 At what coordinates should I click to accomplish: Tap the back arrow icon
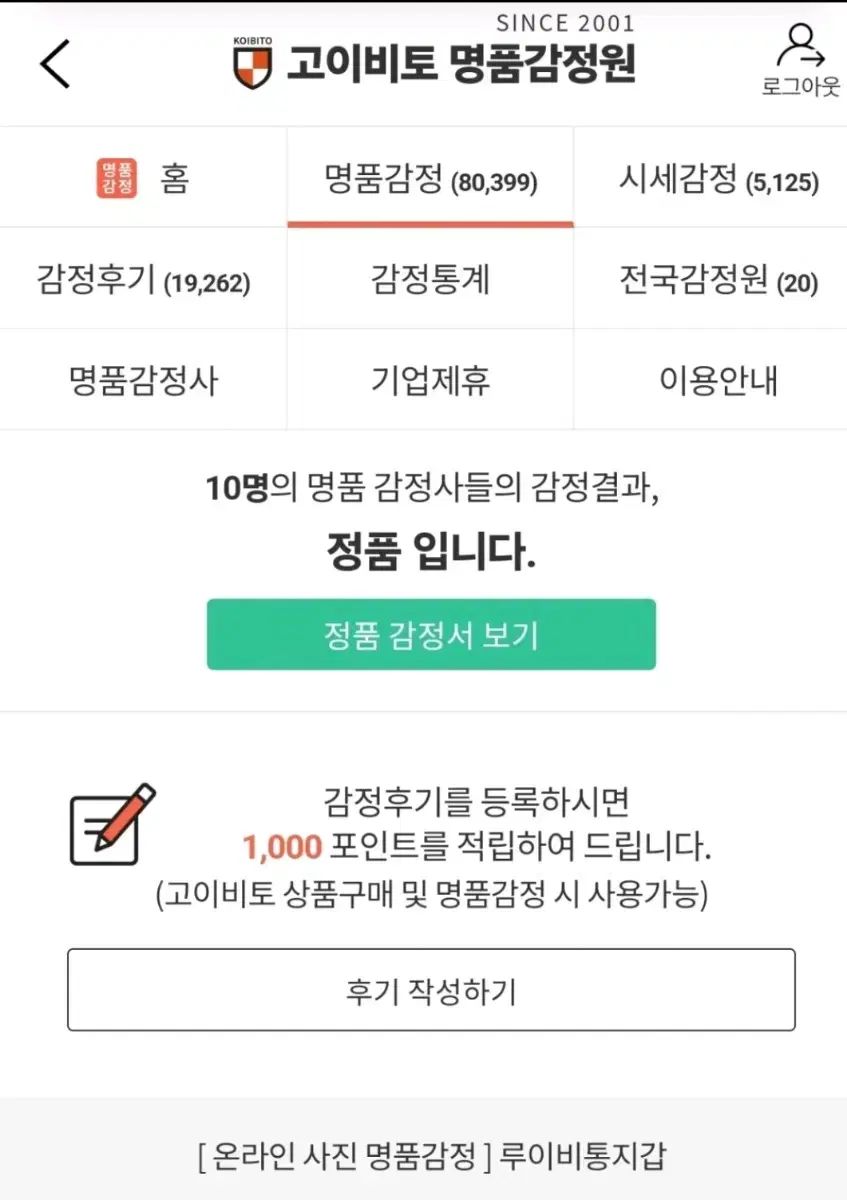click(x=55, y=65)
